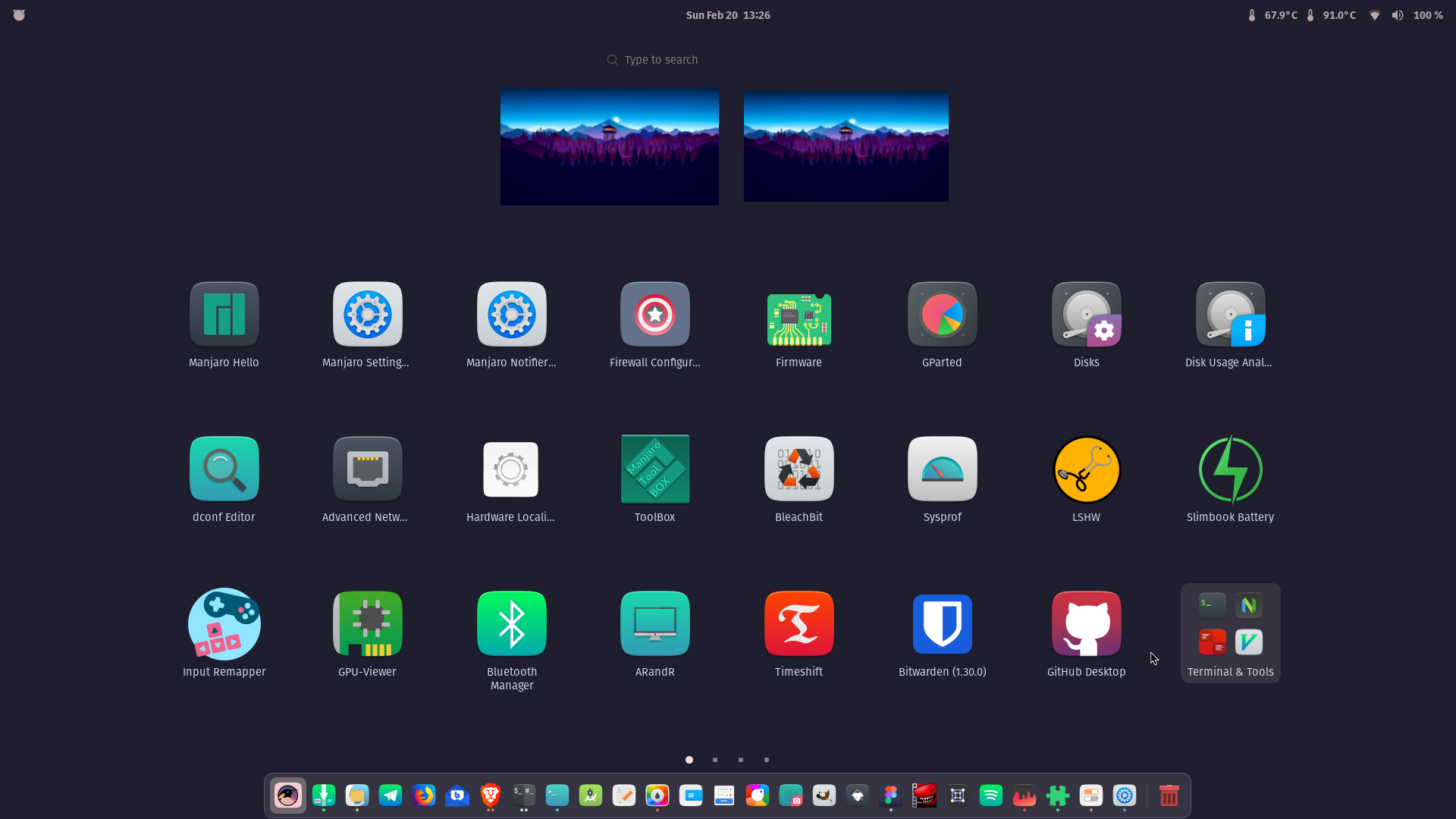This screenshot has width=1456, height=819.
Task: Open GPU-Viewer
Action: pyautogui.click(x=367, y=635)
